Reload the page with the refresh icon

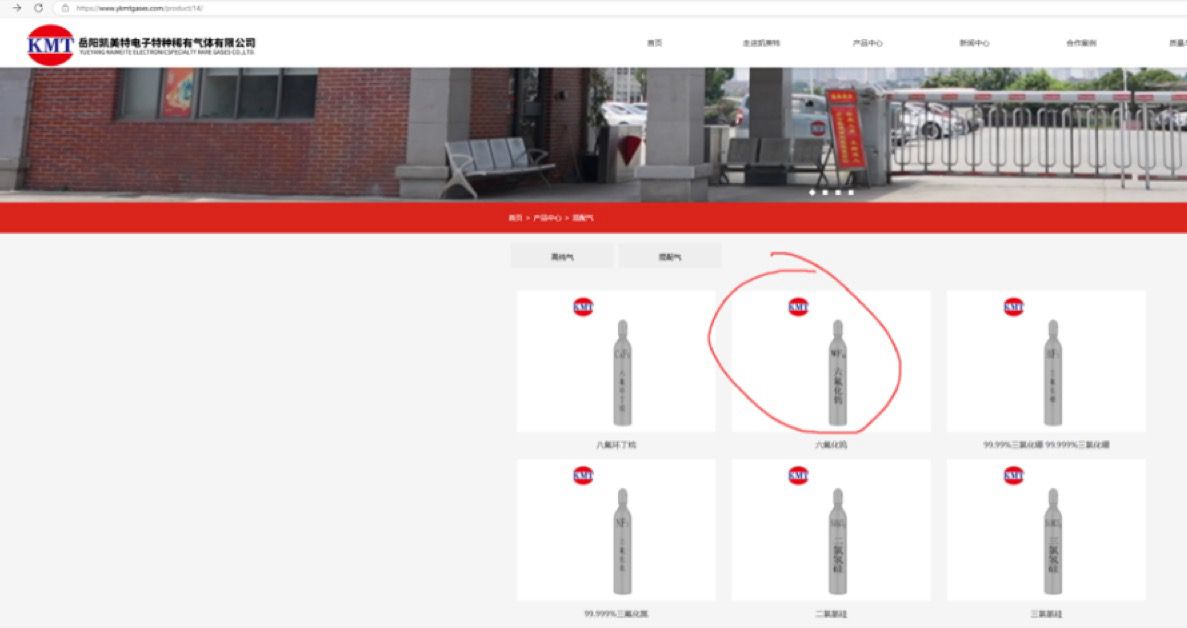pos(39,8)
